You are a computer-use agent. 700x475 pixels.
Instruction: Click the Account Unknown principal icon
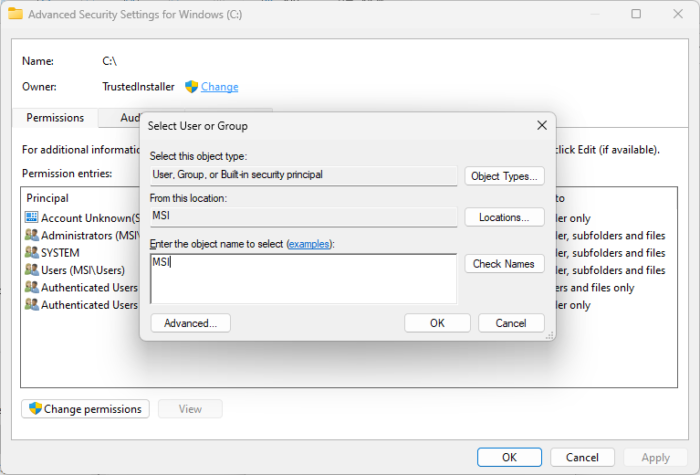[x=31, y=217]
